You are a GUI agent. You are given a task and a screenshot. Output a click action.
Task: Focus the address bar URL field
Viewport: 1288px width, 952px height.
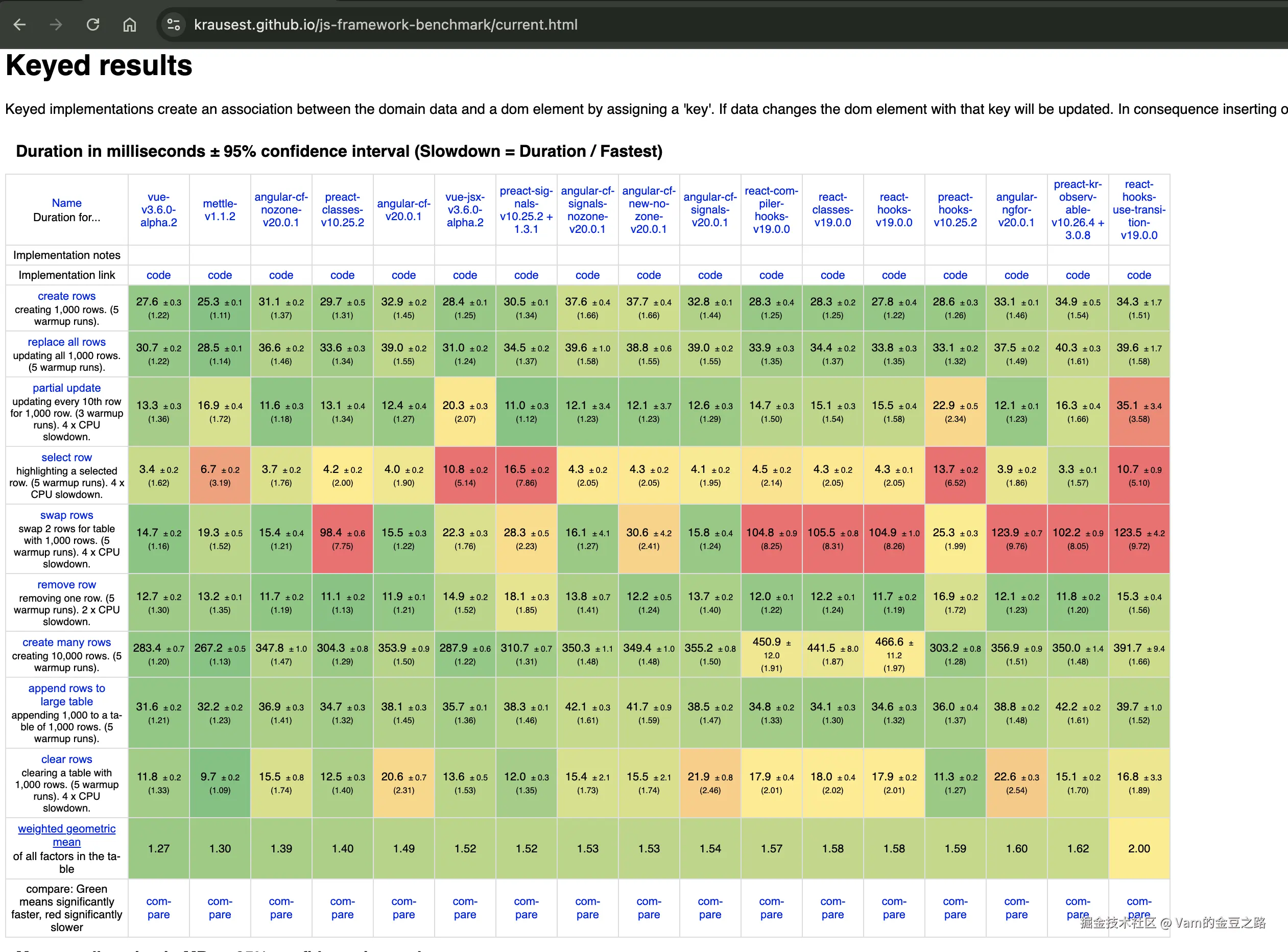[385, 25]
